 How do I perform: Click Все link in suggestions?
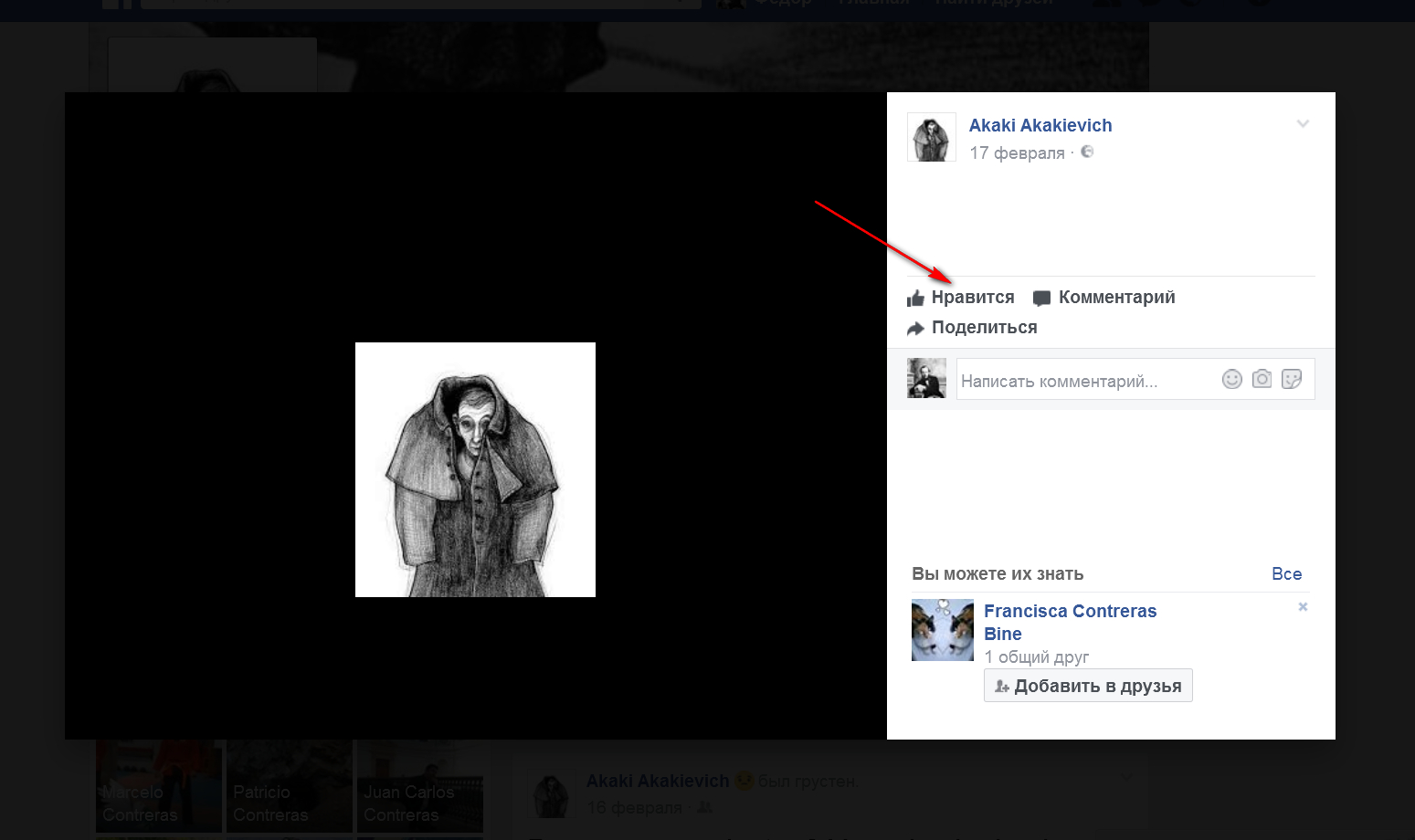click(1286, 574)
